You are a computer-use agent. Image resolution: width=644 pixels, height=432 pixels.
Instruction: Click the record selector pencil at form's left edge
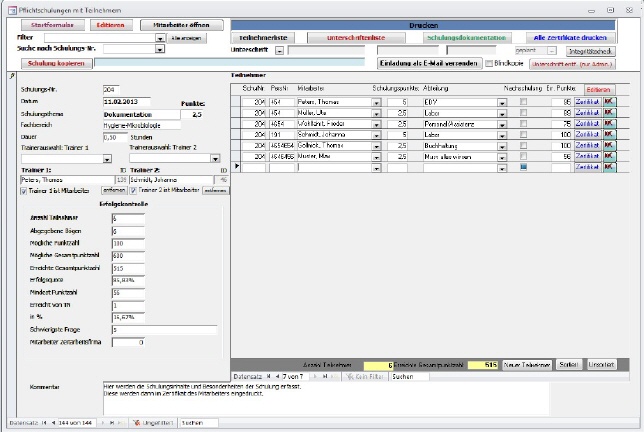[x=12, y=76]
